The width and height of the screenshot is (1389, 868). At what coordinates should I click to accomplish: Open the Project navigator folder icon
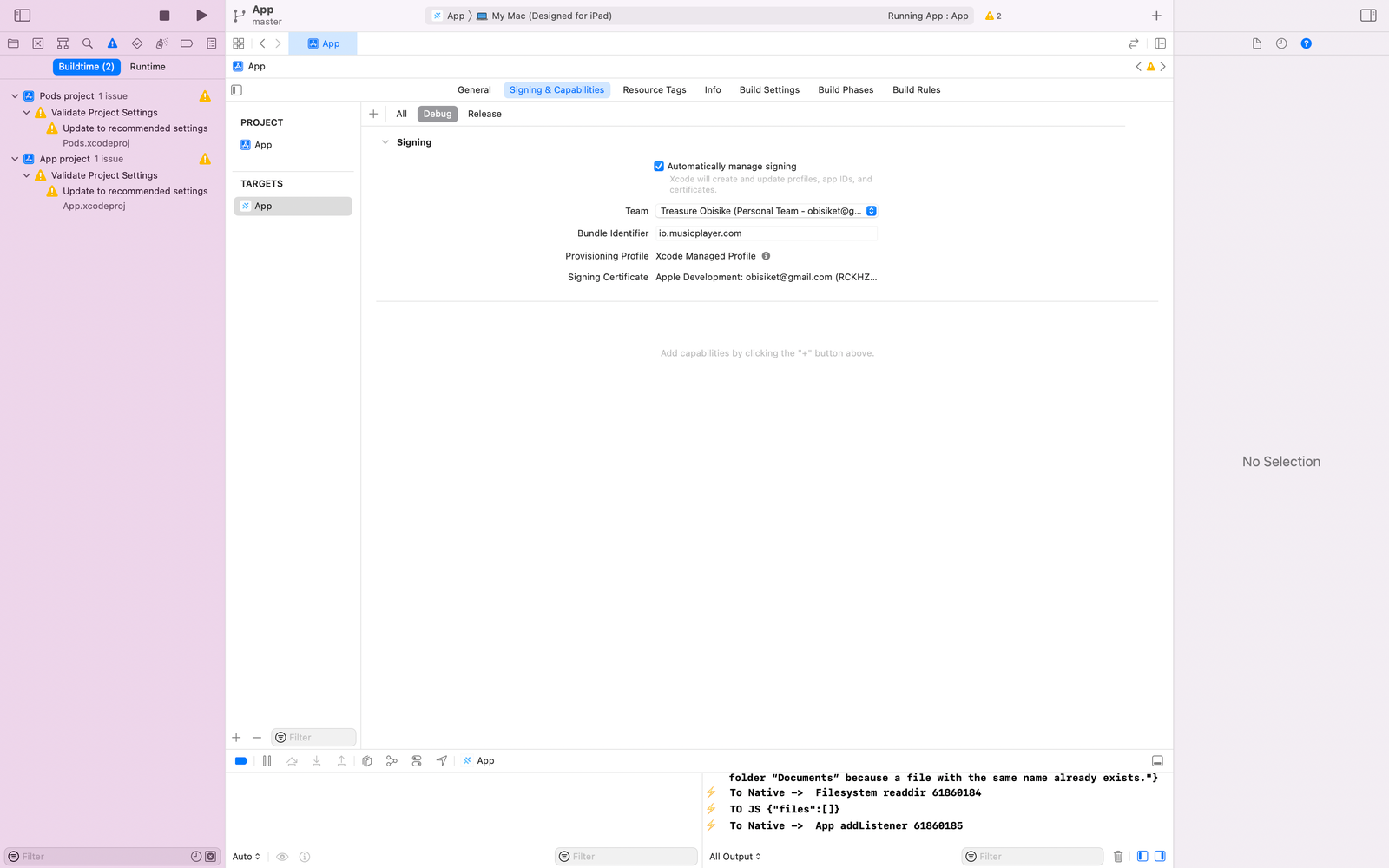[x=13, y=43]
